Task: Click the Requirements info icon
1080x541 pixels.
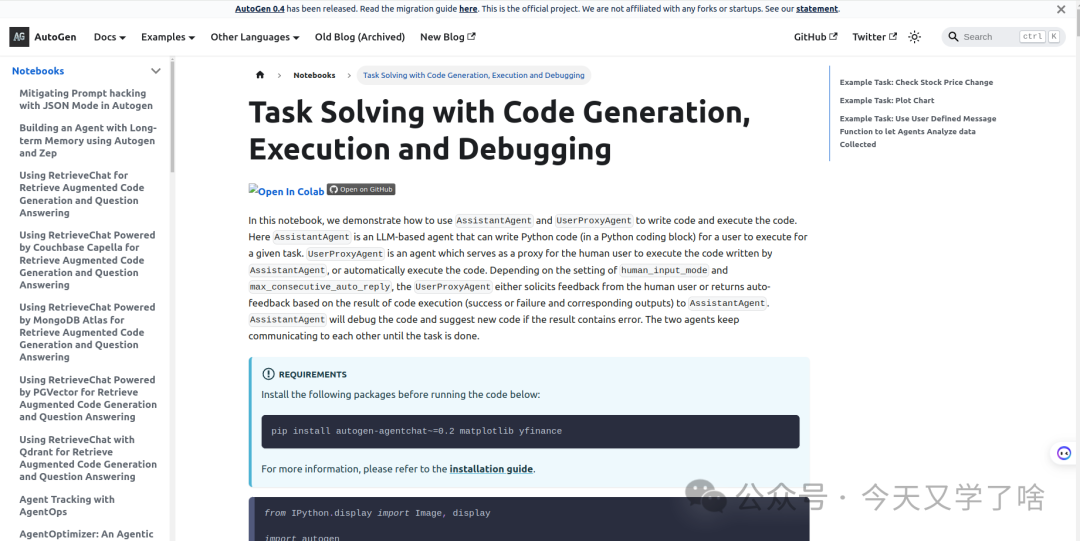Action: tap(269, 374)
